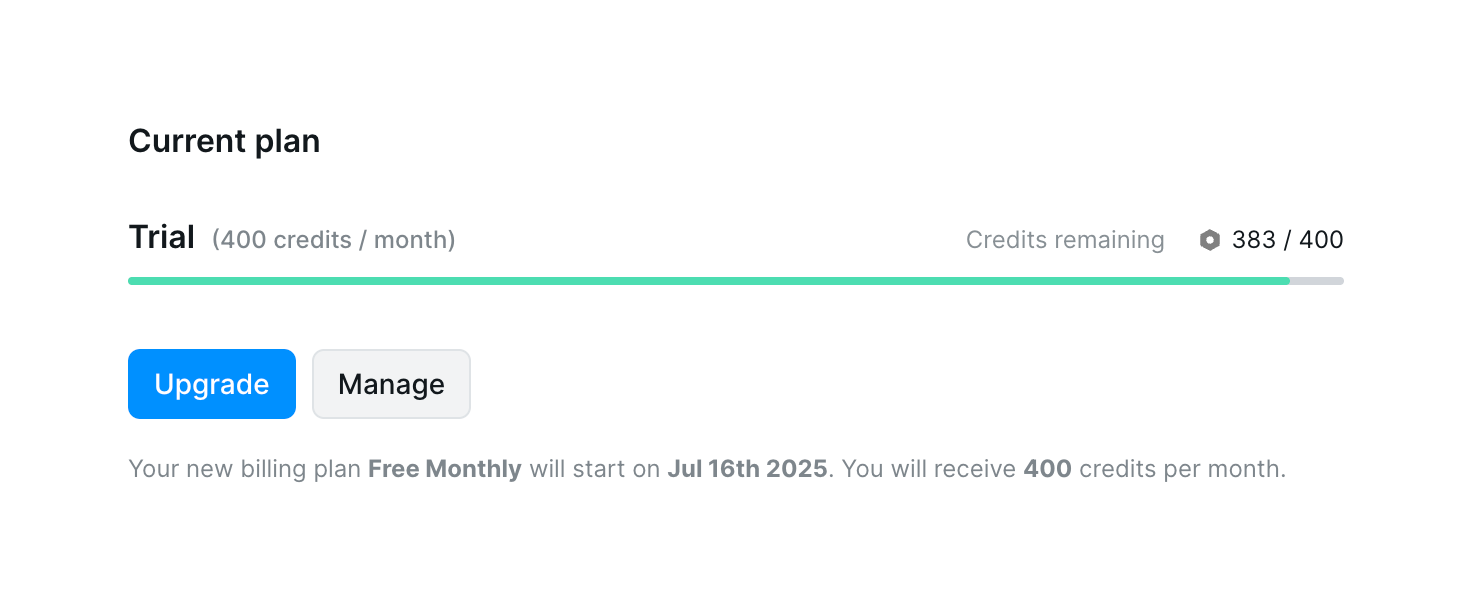Click the blue Upgrade button
This screenshot has height=611, width=1472.
coord(212,384)
